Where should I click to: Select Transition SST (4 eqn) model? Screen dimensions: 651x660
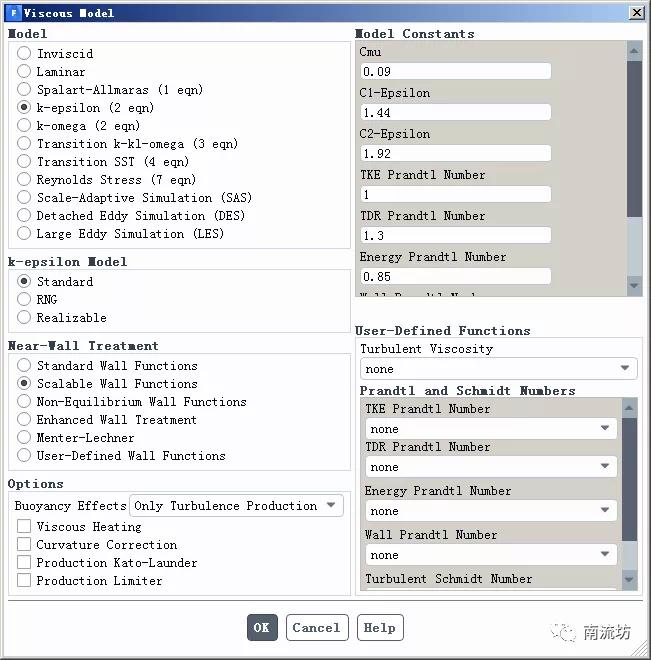point(24,161)
